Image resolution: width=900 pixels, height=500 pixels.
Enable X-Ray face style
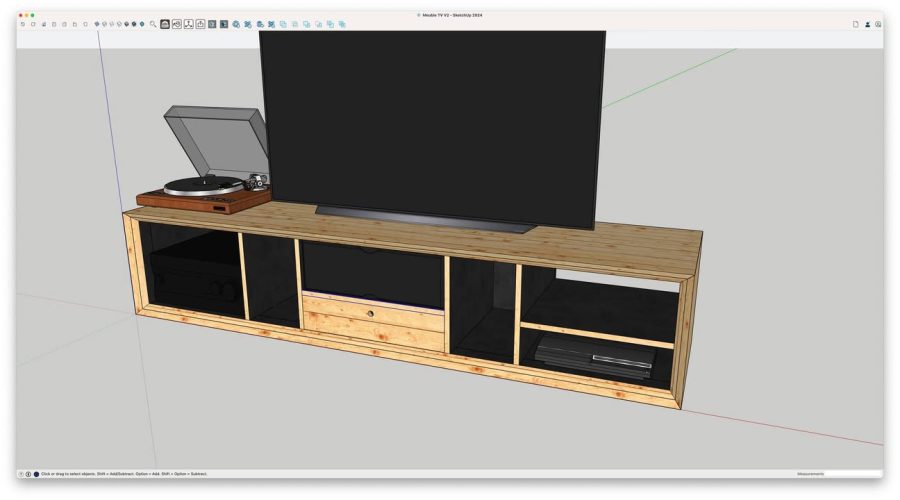point(96,24)
